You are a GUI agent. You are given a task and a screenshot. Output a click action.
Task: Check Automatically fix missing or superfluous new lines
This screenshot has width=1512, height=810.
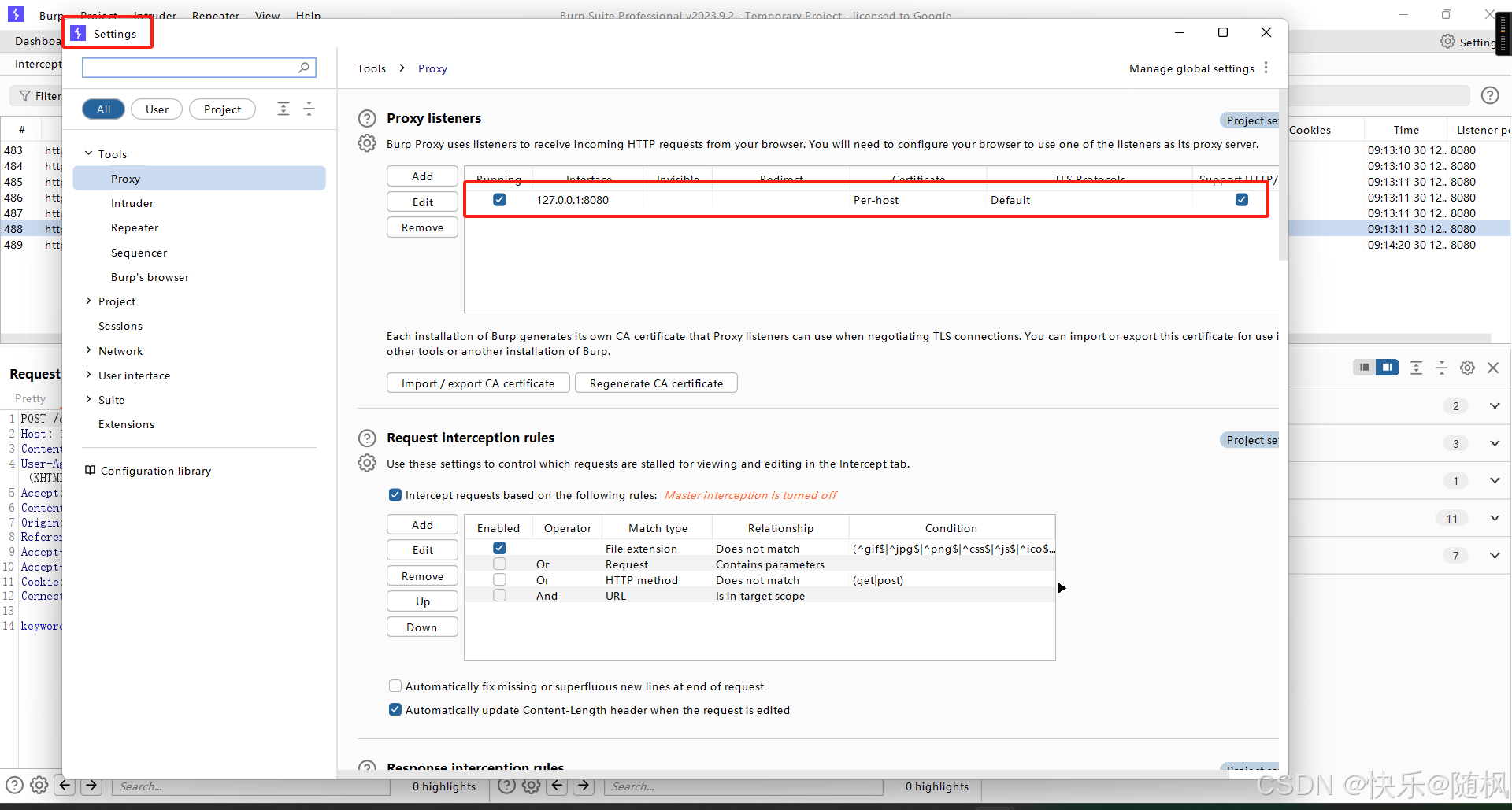[395, 686]
